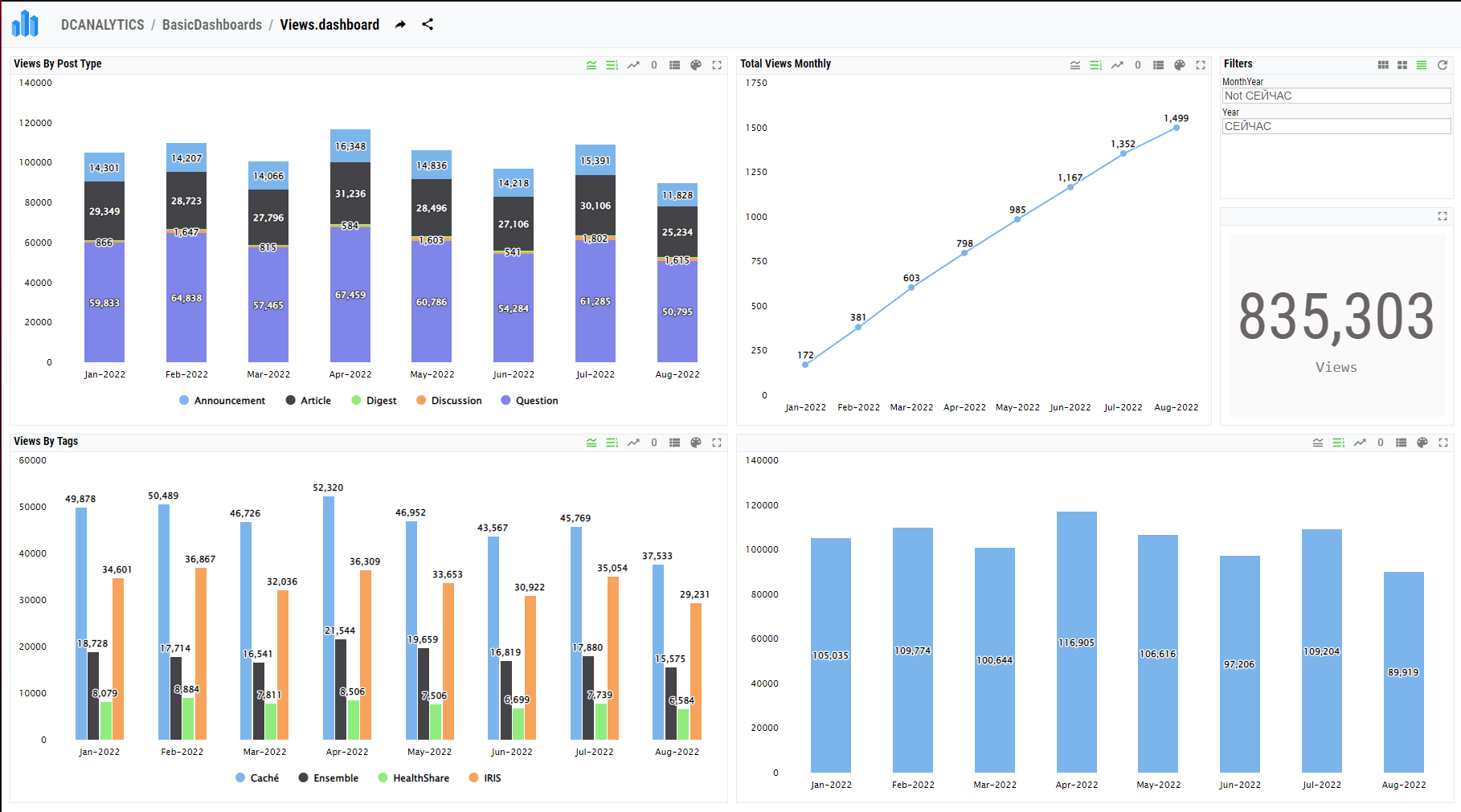
Task: Click the share-nodes icon beside Views.dashboard
Action: [x=428, y=24]
